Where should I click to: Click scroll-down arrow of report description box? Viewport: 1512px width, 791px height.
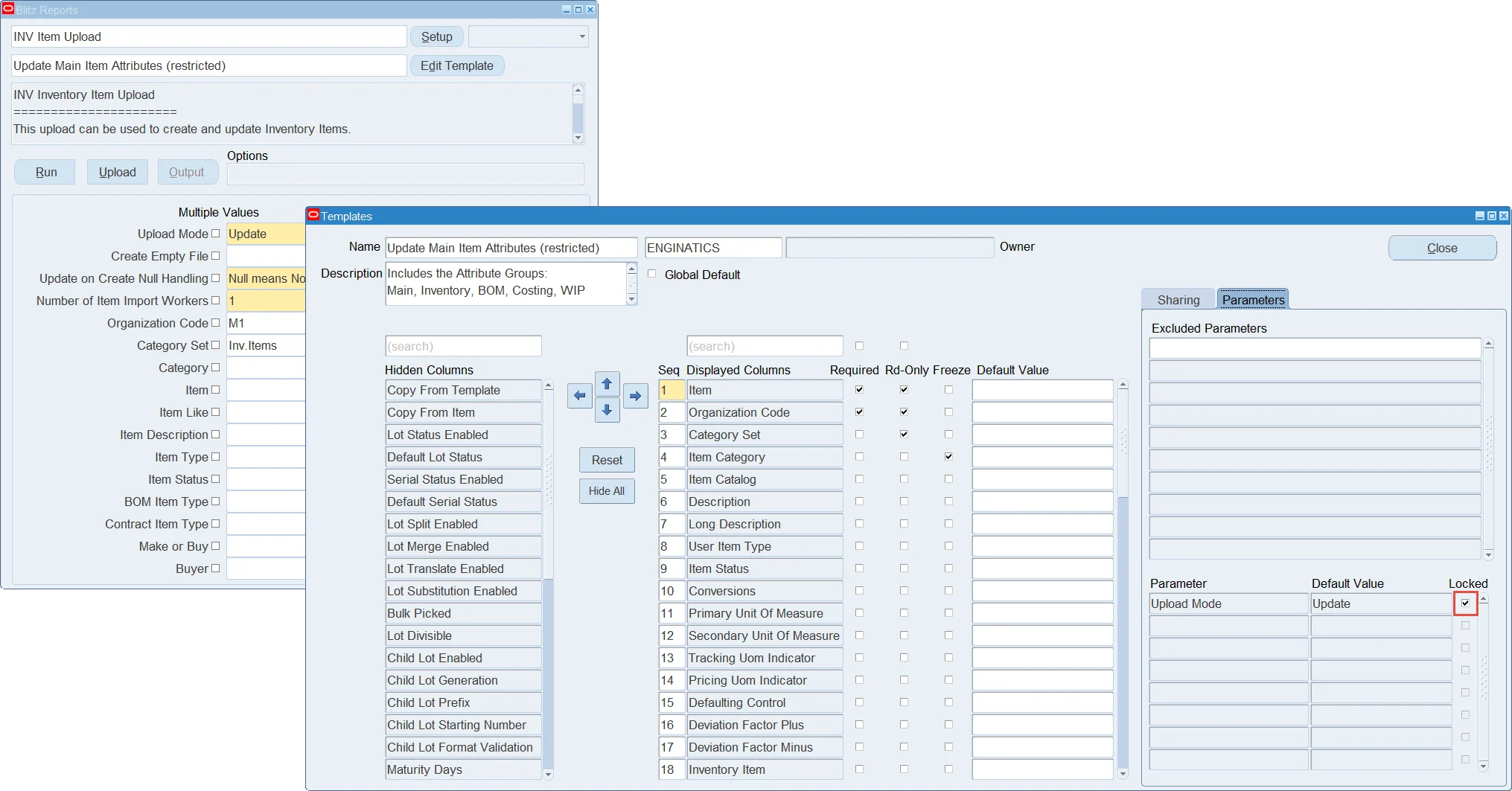coord(578,138)
